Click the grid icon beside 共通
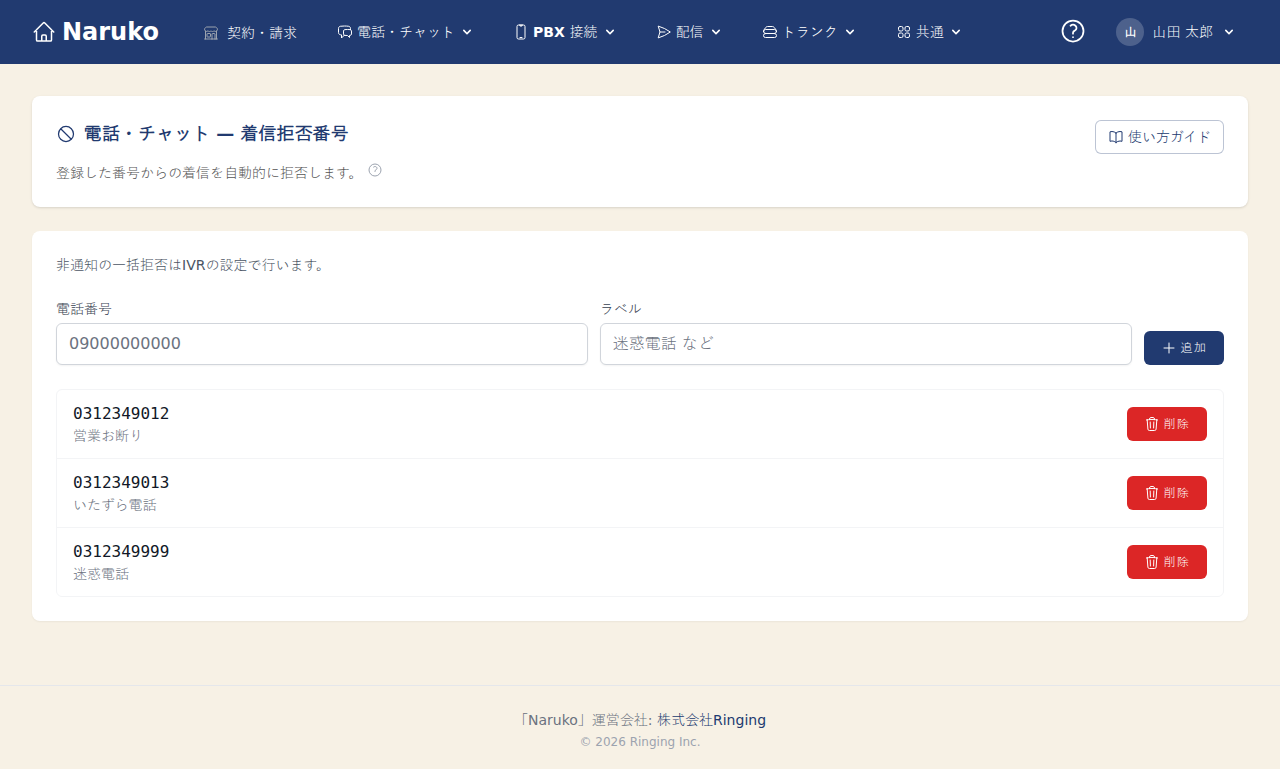The height and width of the screenshot is (769, 1280). [904, 32]
